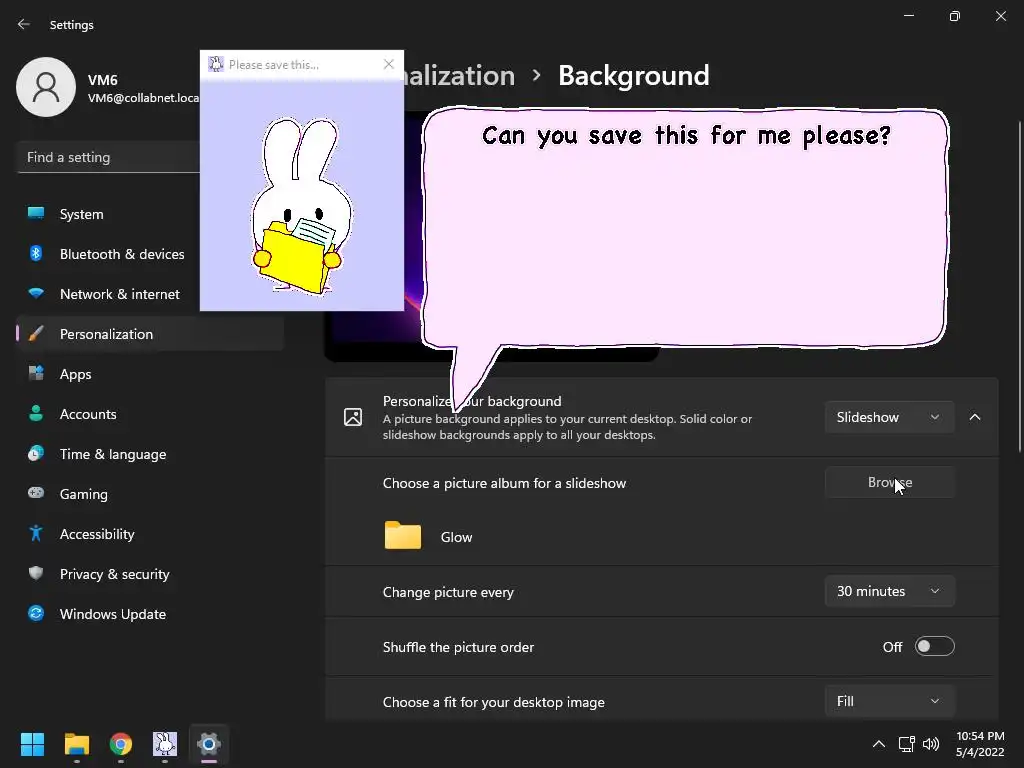Close the 'Please save this...' popup
Image resolution: width=1024 pixels, height=768 pixels.
pyautogui.click(x=389, y=64)
